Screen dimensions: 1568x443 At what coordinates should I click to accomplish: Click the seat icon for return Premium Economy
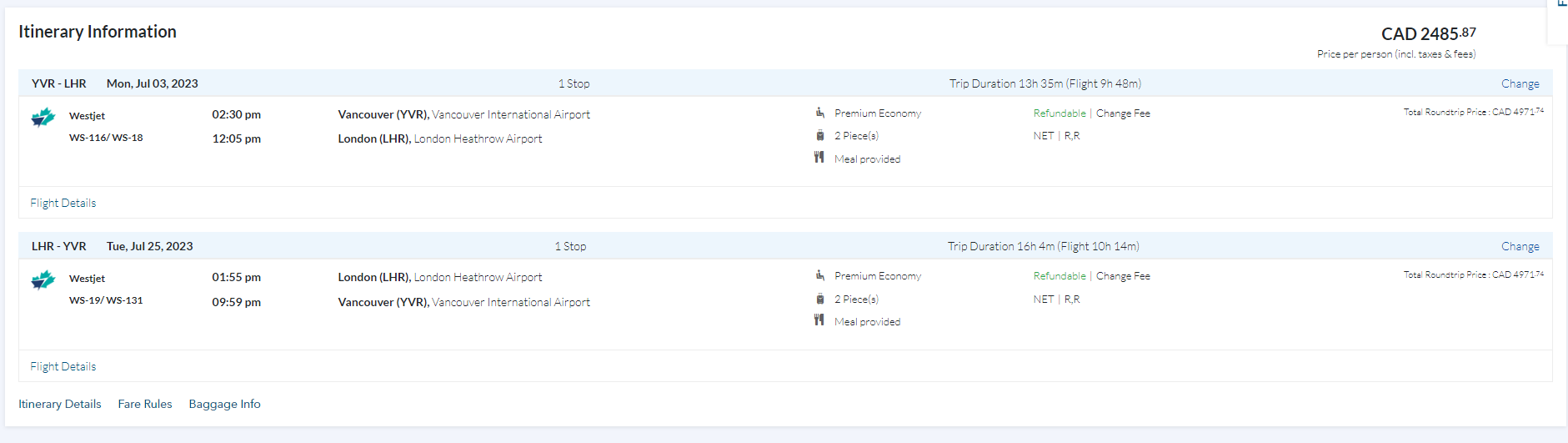(x=820, y=275)
